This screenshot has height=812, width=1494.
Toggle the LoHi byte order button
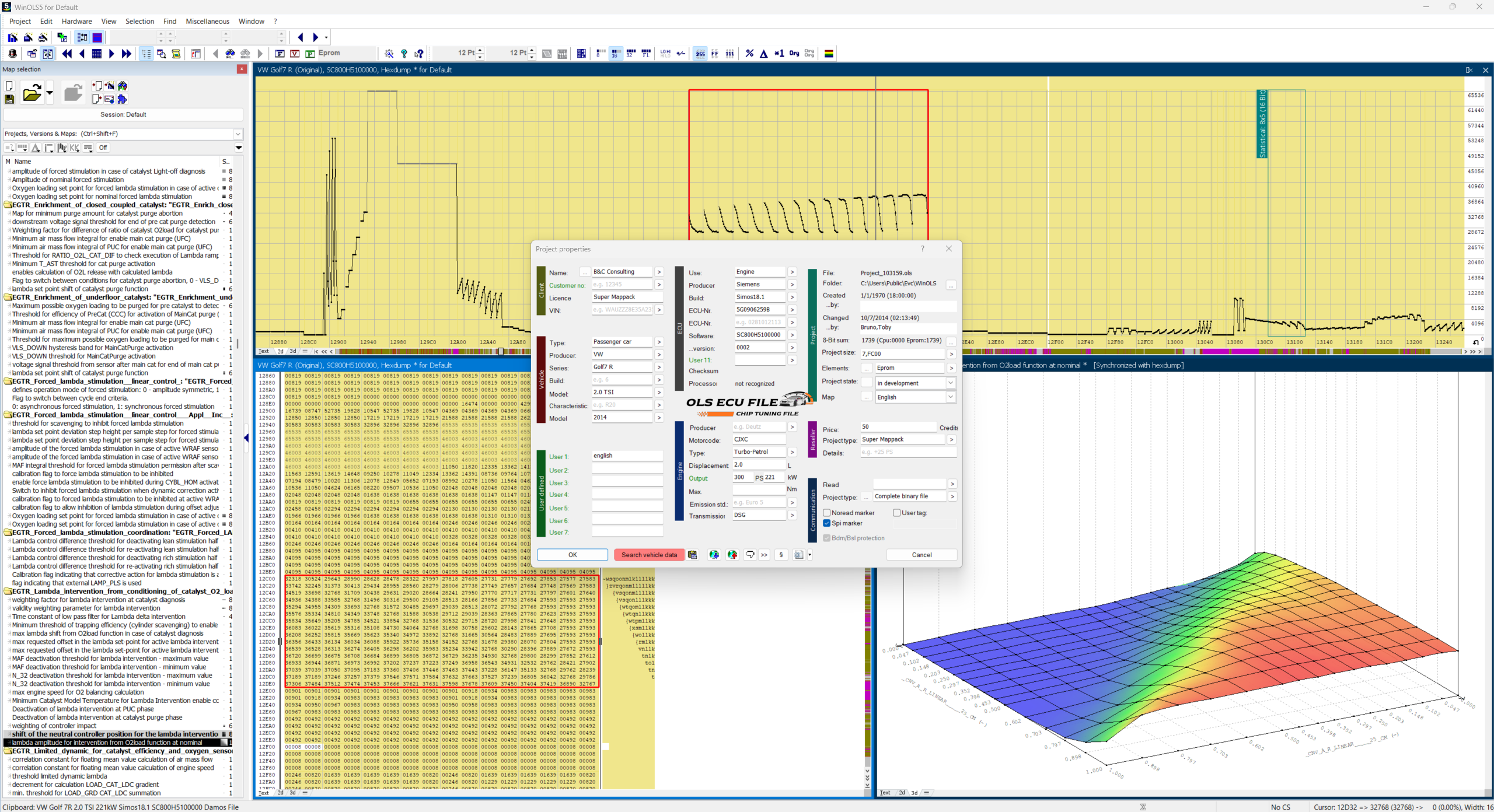(665, 54)
